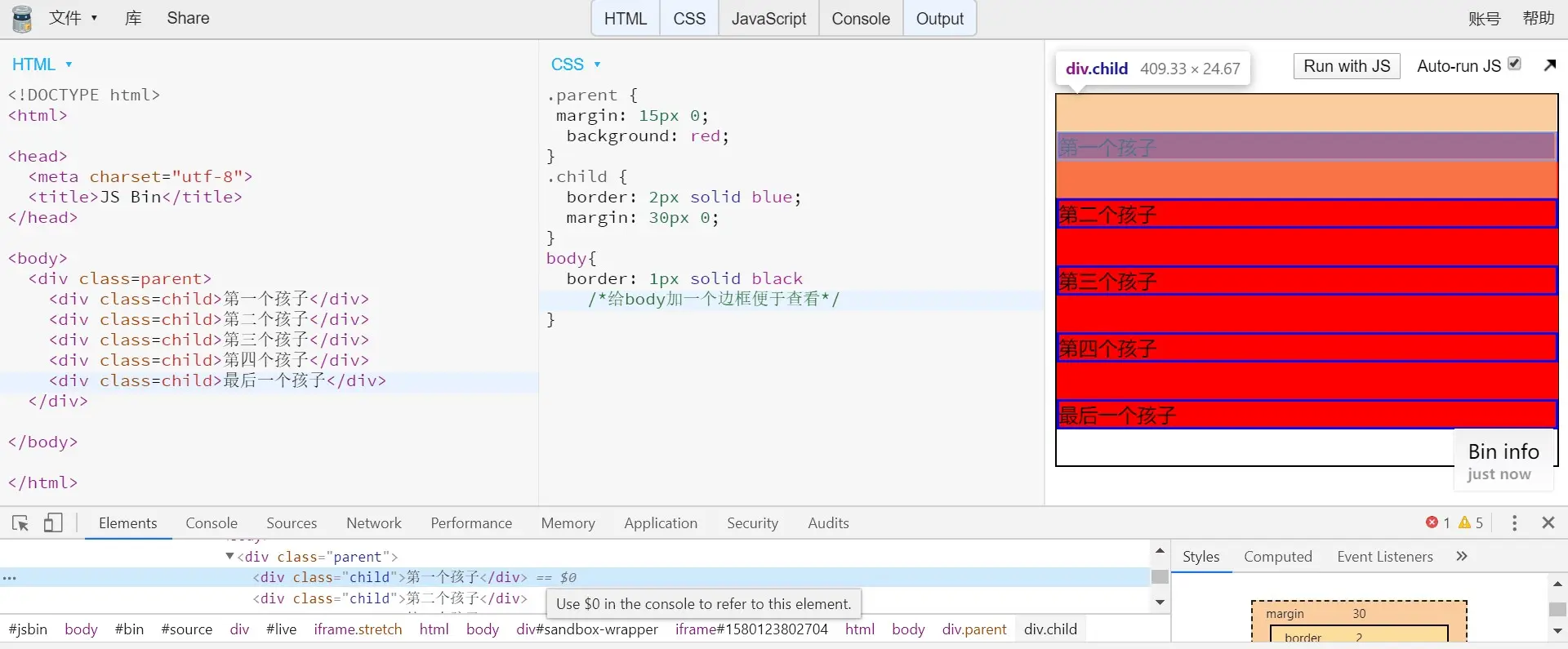The width and height of the screenshot is (1568, 649).
Task: Click the div.parent breadcrumb
Action: coord(974,629)
